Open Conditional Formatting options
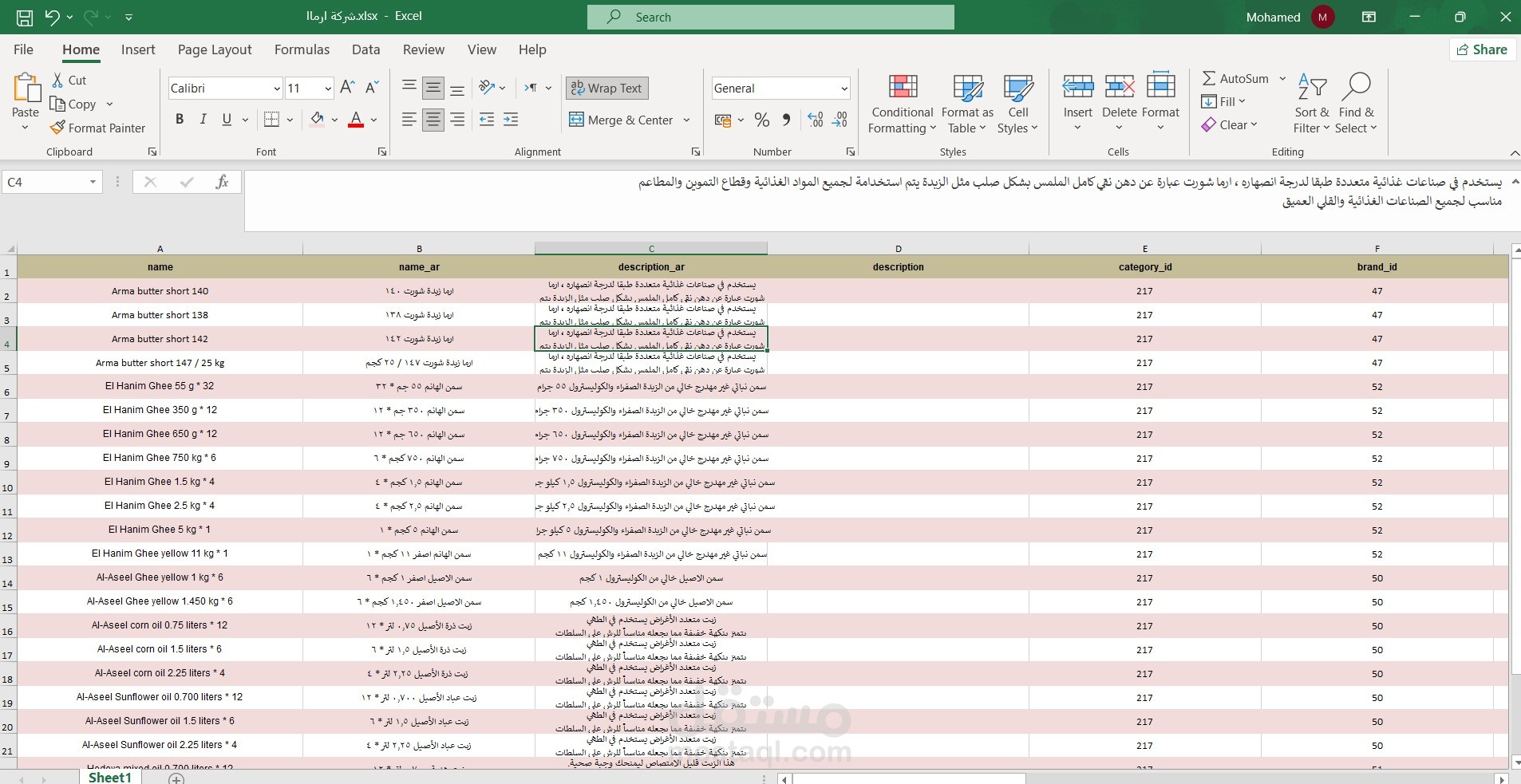This screenshot has width=1521, height=784. coord(903,104)
